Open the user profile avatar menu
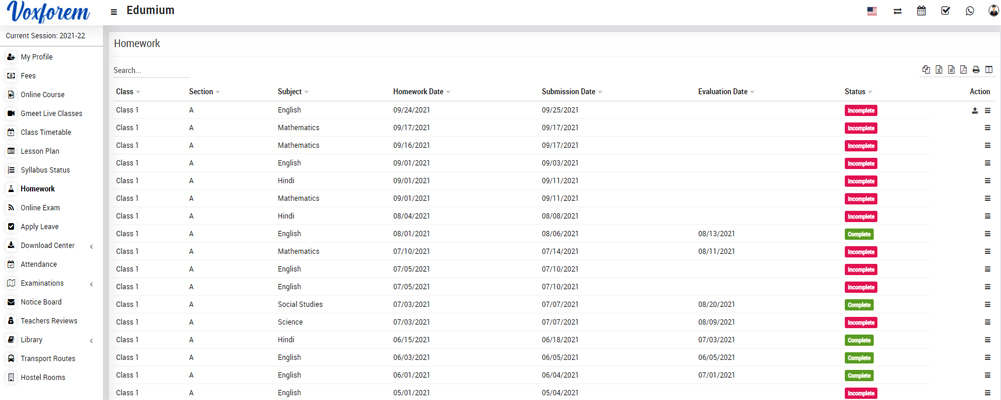 993,11
